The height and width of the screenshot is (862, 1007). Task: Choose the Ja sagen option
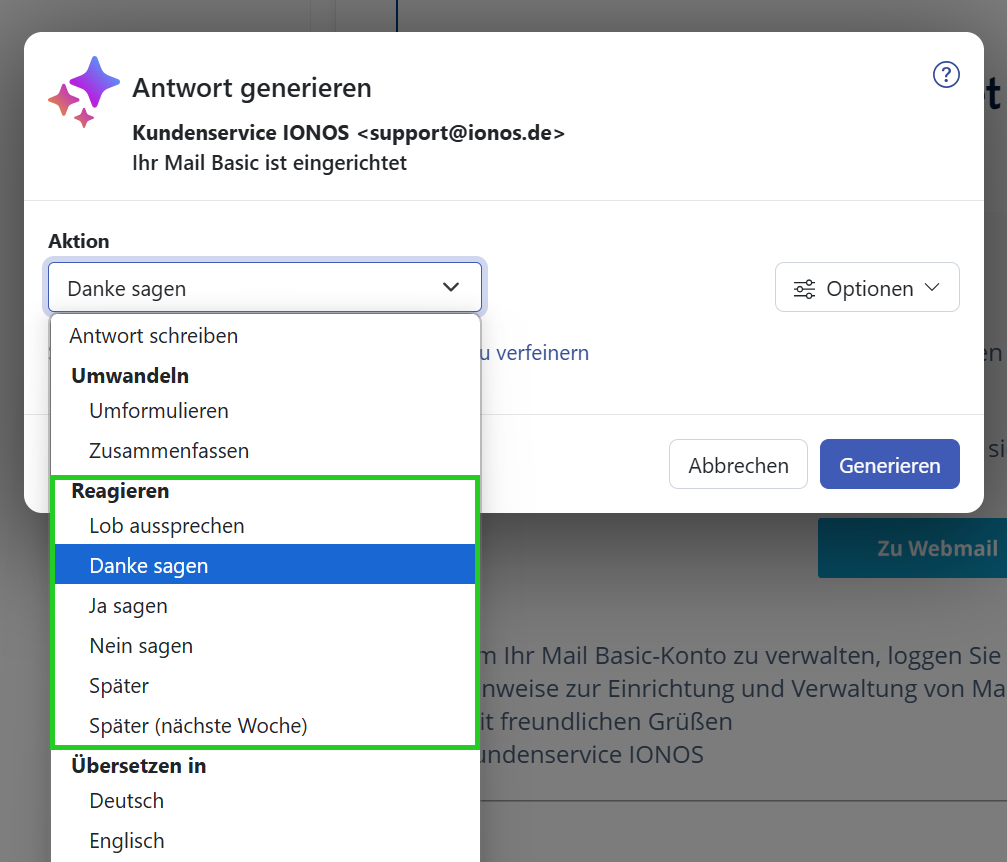265,606
